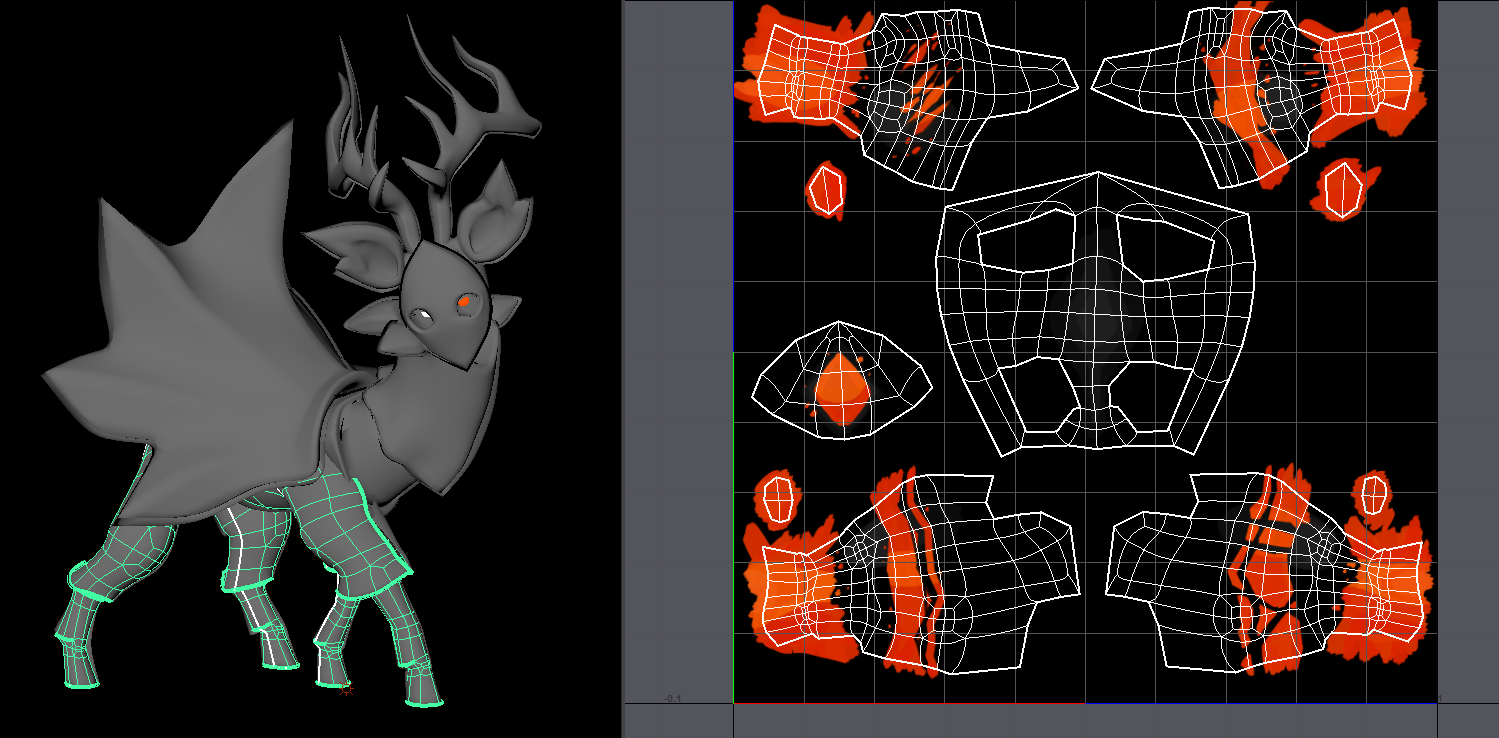Select the UV shell containing the orange diamond
The image size is (1499, 738).
841,380
